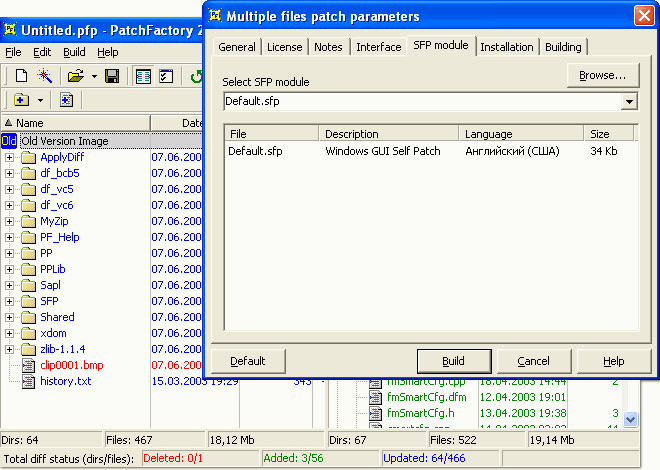Click the Save floppy disk icon
This screenshot has width=660, height=470.
click(x=112, y=76)
